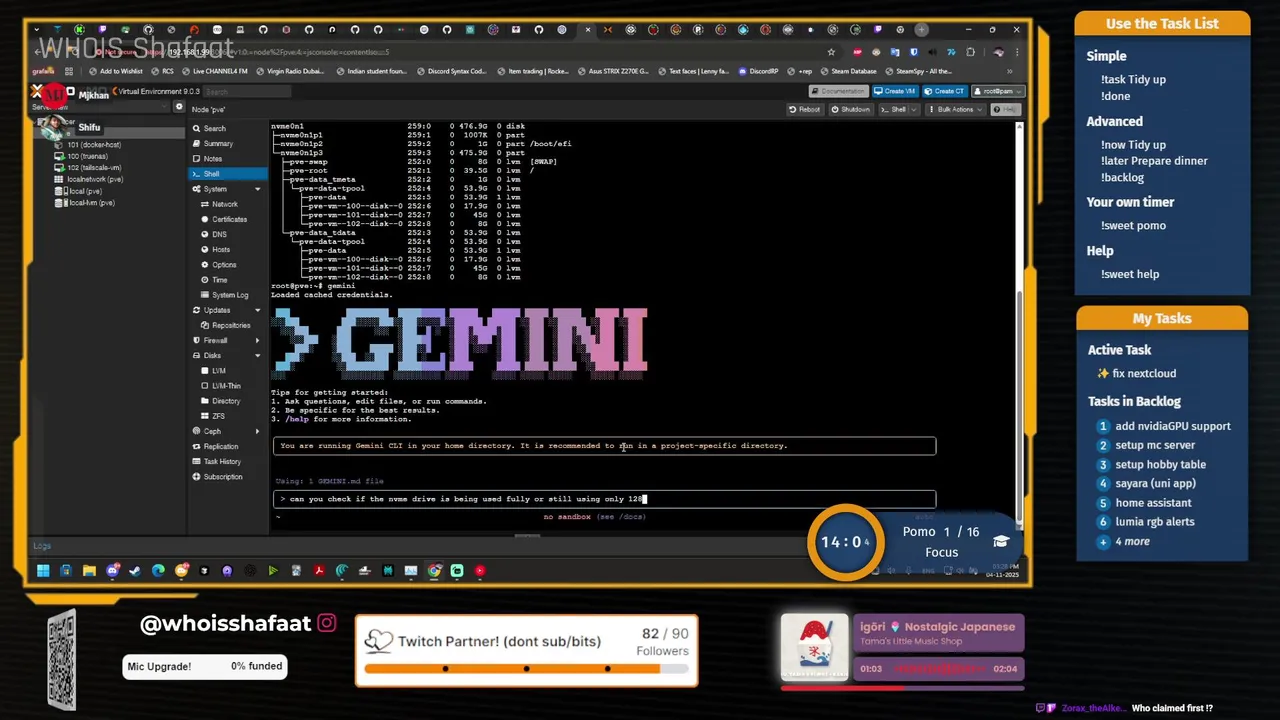Open Network settings under System

tap(224, 204)
